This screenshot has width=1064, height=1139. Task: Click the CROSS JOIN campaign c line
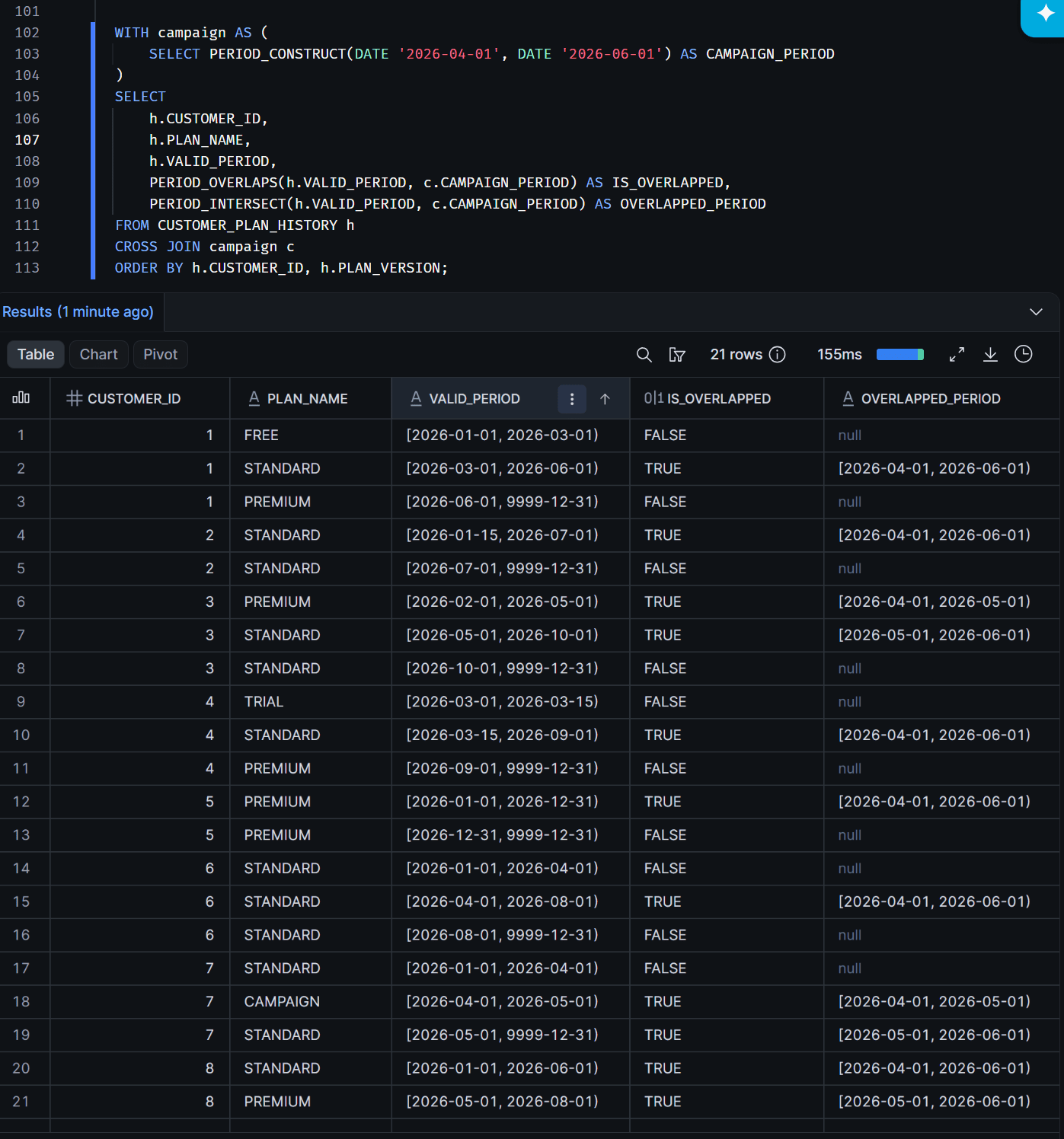pos(204,247)
